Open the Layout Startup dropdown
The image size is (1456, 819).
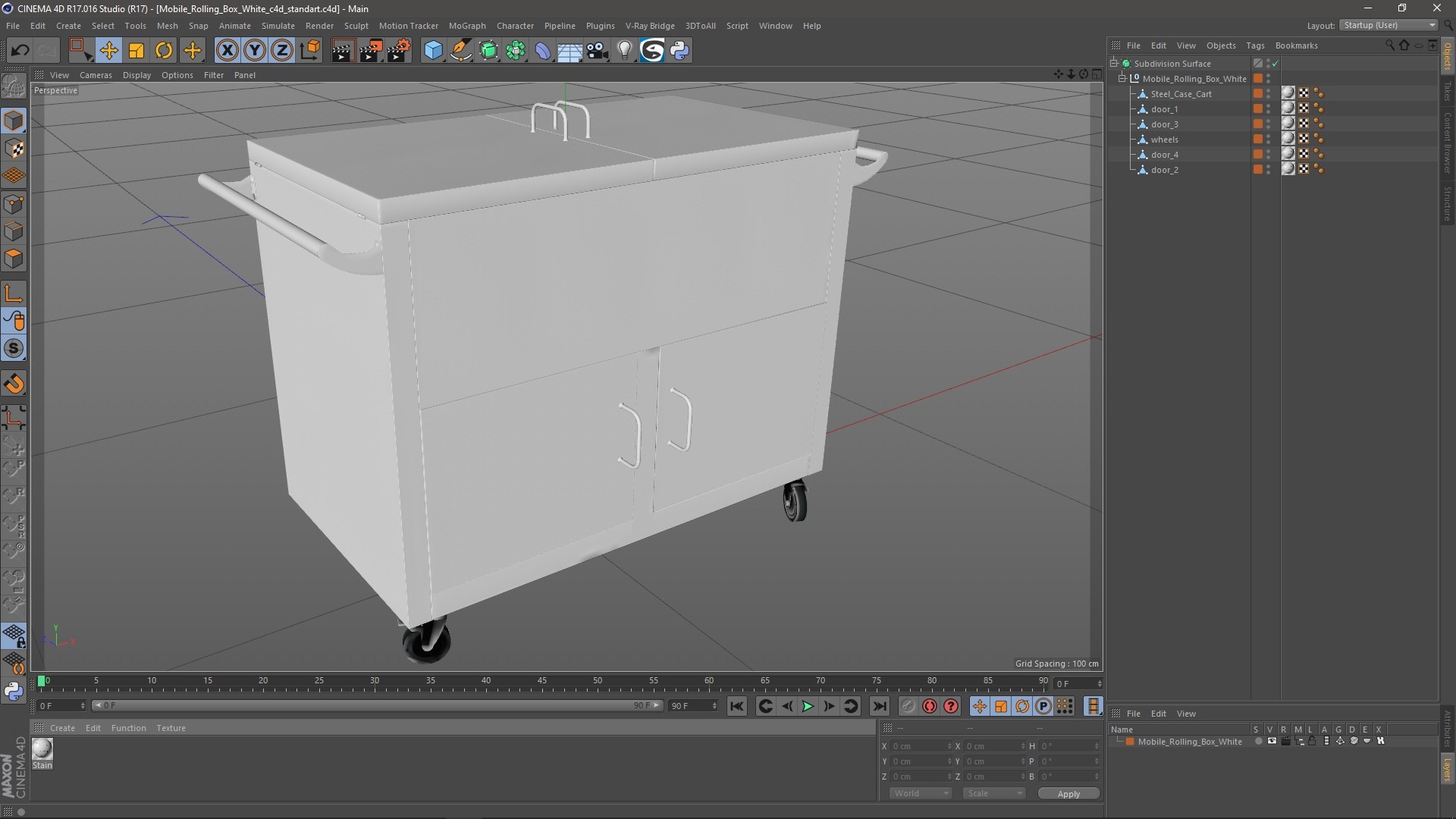[1389, 25]
